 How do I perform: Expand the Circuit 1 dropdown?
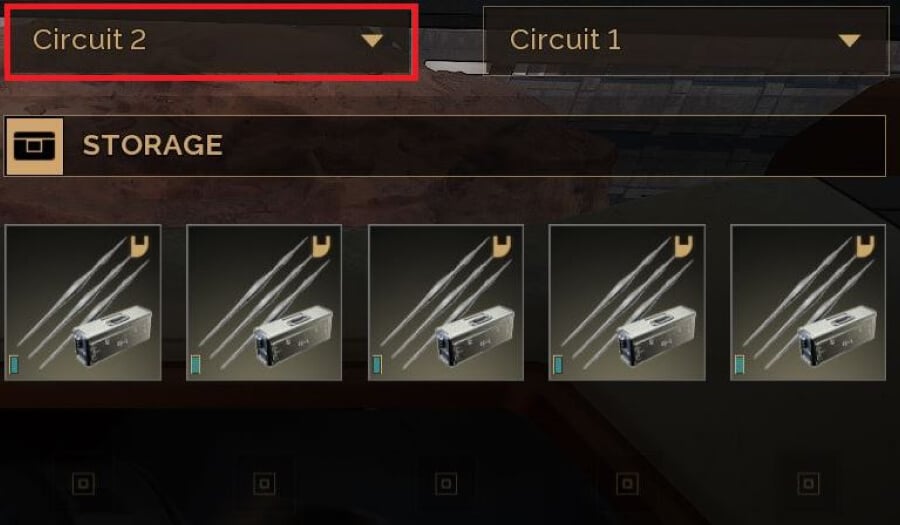686,40
